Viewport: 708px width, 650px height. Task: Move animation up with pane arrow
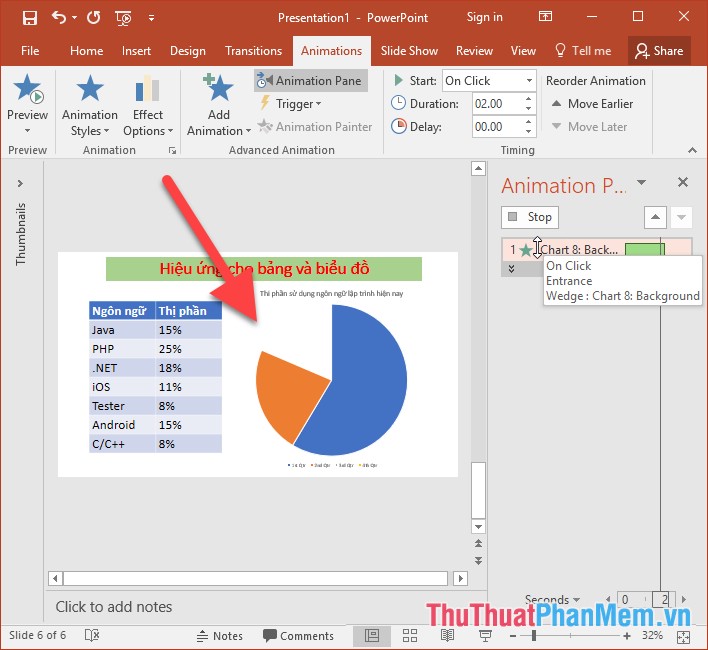click(x=655, y=217)
